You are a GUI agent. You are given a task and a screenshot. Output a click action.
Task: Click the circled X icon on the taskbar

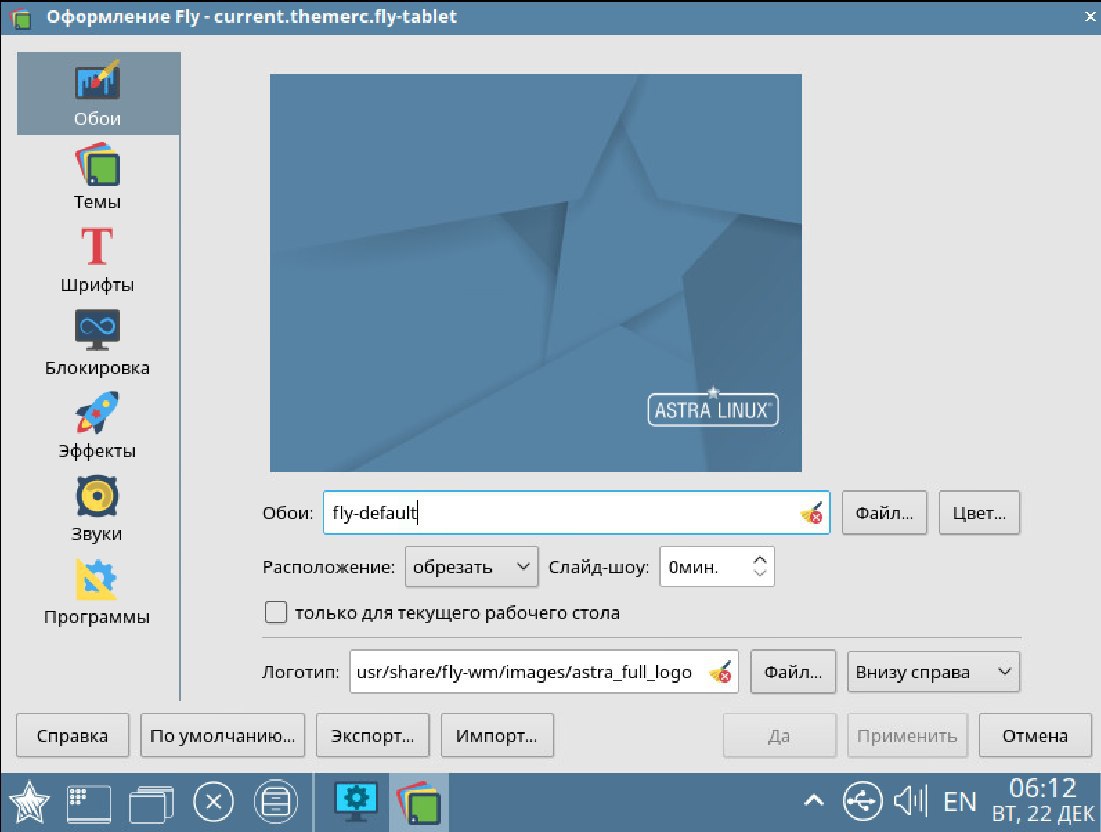[213, 802]
